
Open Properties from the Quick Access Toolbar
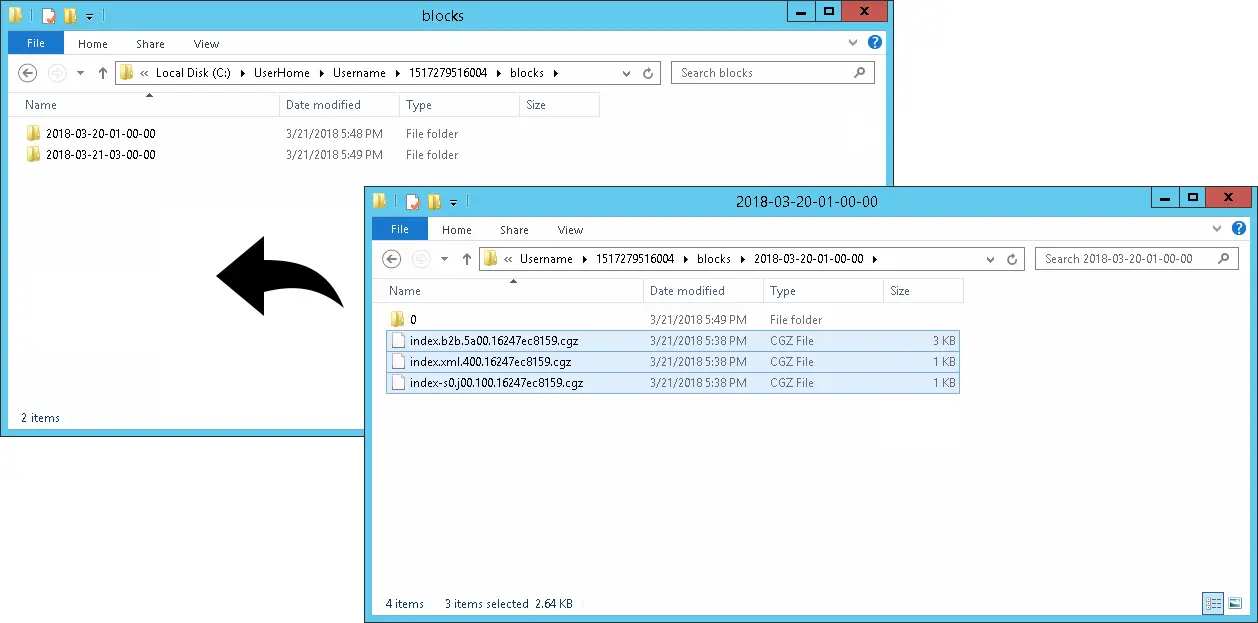(x=412, y=202)
